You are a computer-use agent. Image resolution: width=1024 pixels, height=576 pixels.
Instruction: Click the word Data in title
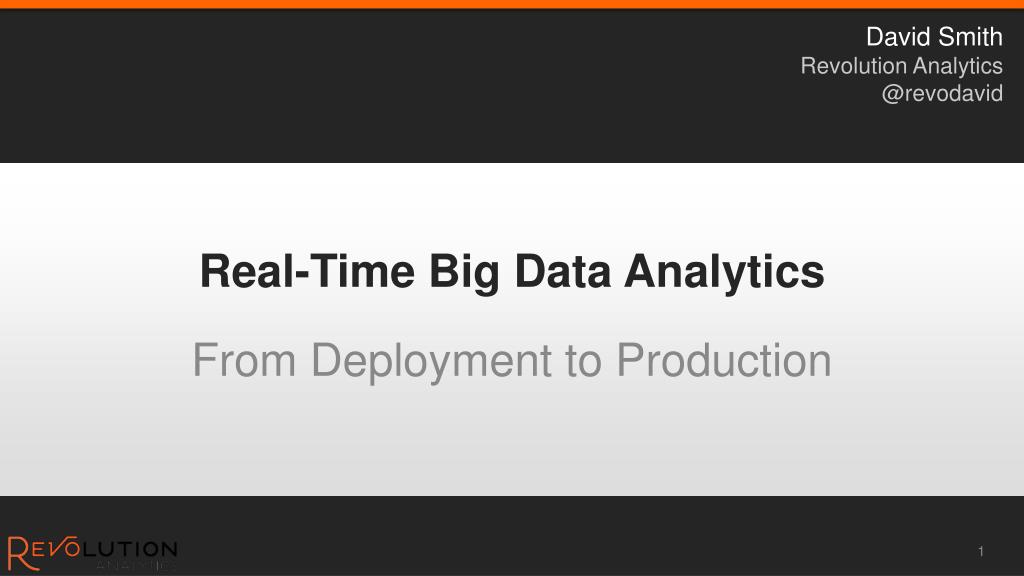pyautogui.click(x=562, y=271)
